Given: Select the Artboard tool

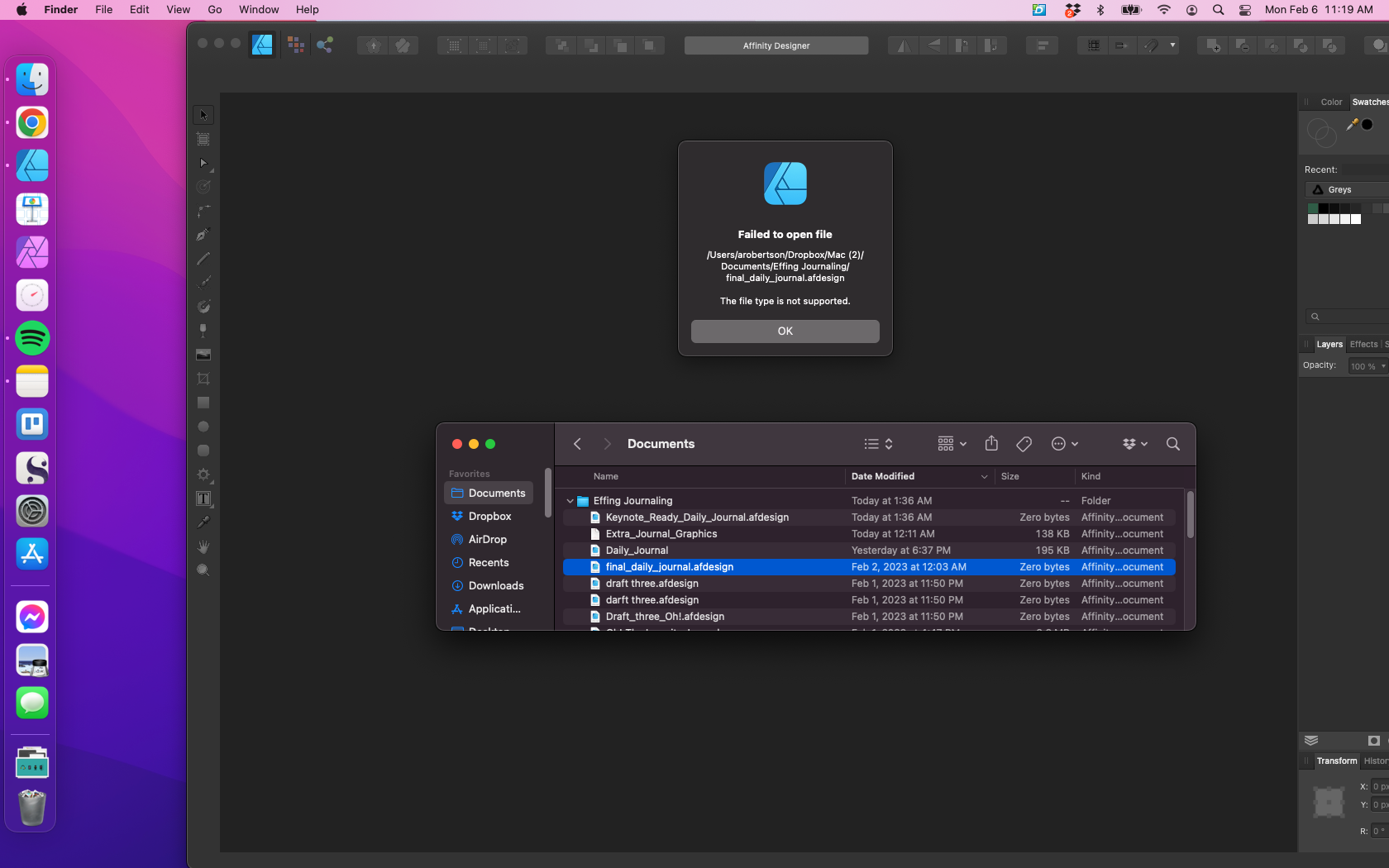Looking at the screenshot, I should coord(203,139).
